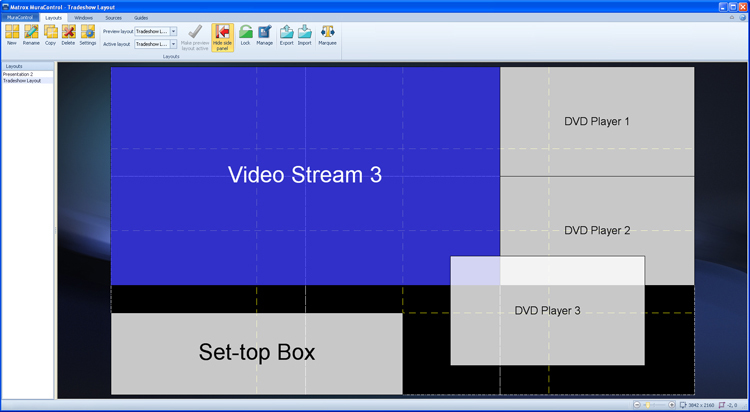Image resolution: width=750 pixels, height=412 pixels.
Task: Open the Sources tab
Action: point(113,18)
